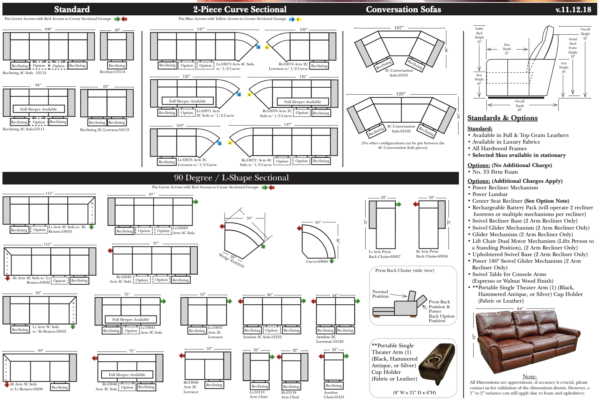Click the Rt Arm Press Back Chaise diagram
Image resolution: width=600 pixels, height=406 pixels.
coord(431,225)
